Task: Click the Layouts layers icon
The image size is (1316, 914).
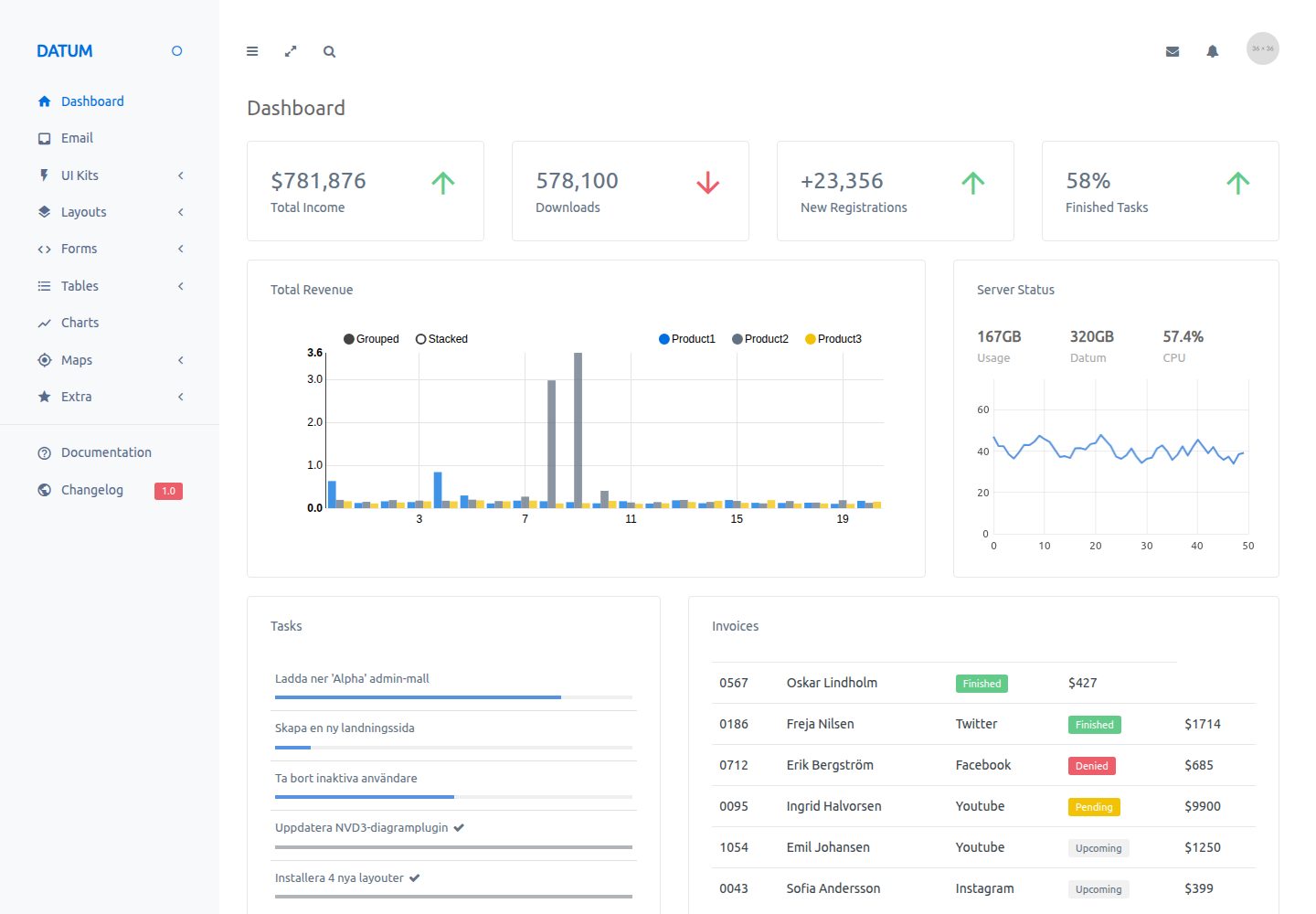Action: [44, 212]
